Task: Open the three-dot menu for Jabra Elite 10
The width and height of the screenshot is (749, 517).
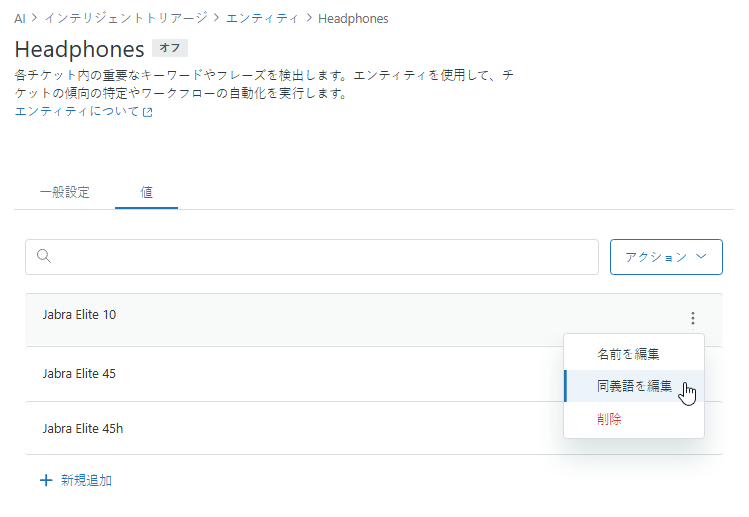Action: [x=693, y=318]
